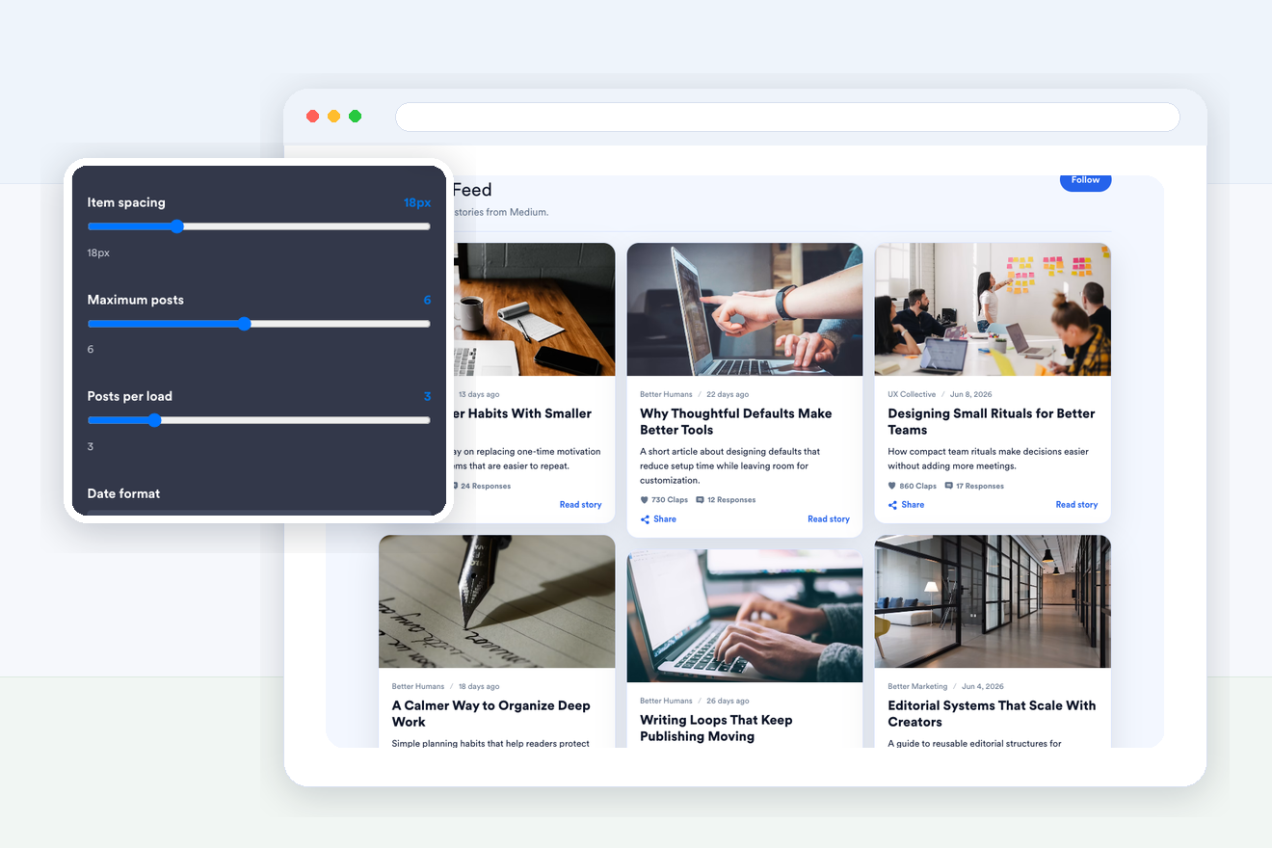
Task: Click the comment icon beside 17 Responses
Action: (x=948, y=486)
